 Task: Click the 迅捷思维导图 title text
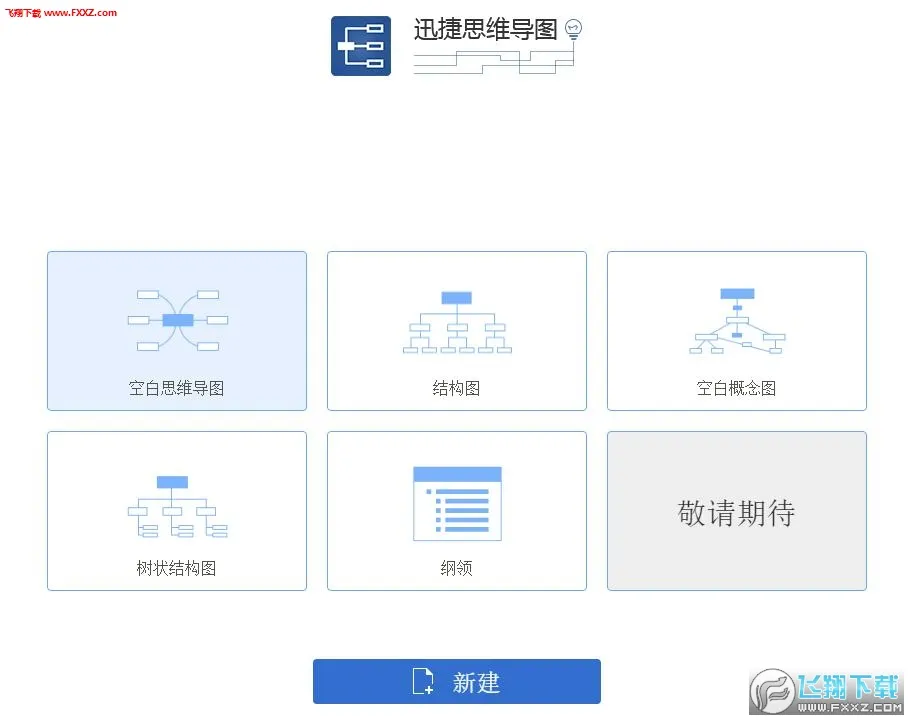point(486,29)
